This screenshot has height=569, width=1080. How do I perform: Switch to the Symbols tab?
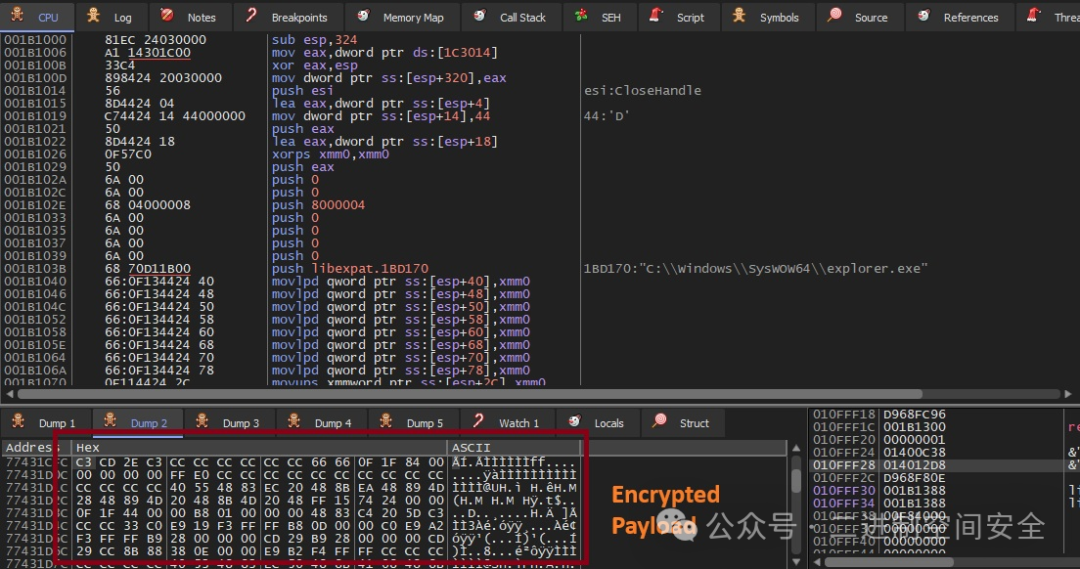click(x=767, y=16)
